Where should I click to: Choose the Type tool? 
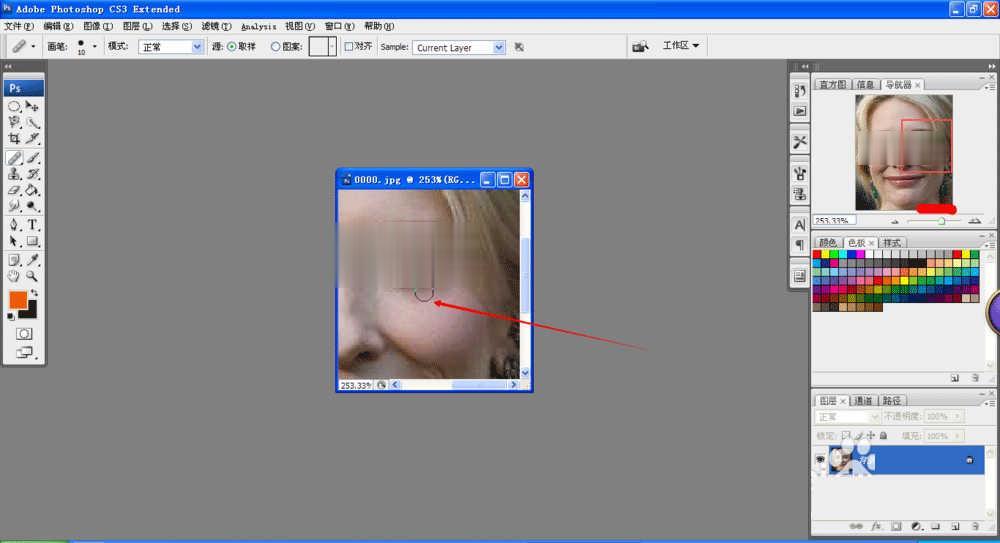(32, 225)
